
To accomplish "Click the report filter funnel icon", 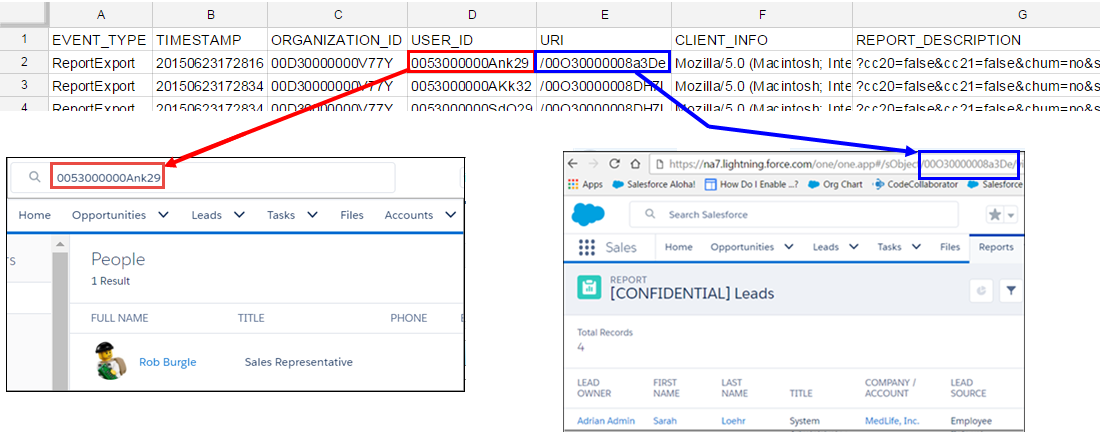I will [x=1010, y=290].
